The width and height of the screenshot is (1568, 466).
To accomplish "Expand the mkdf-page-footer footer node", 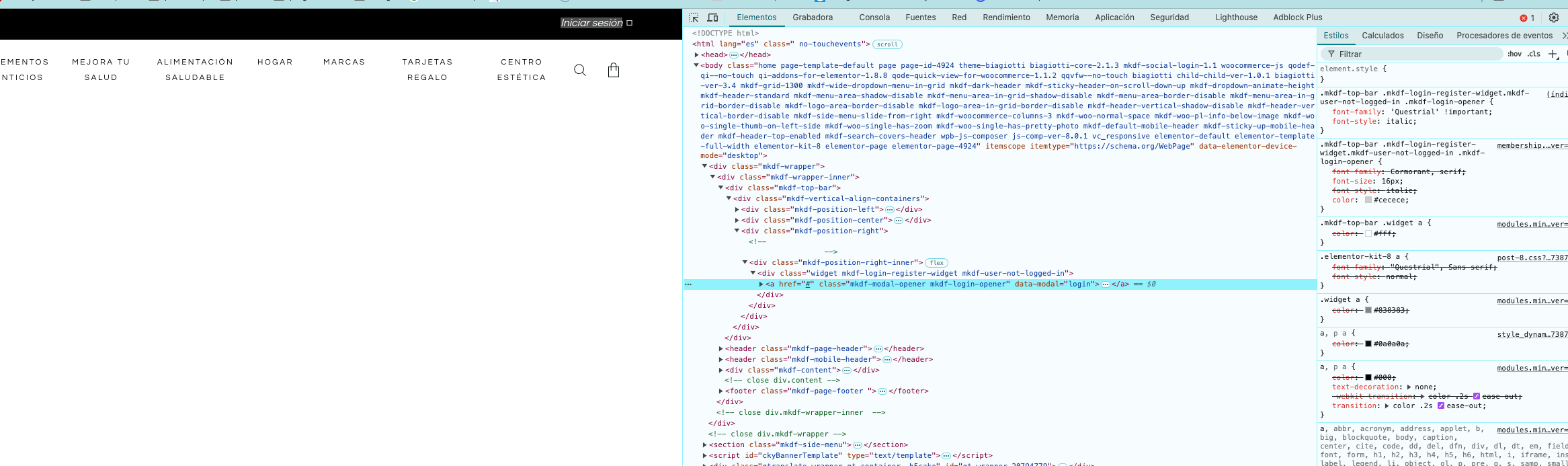I will click(x=720, y=391).
